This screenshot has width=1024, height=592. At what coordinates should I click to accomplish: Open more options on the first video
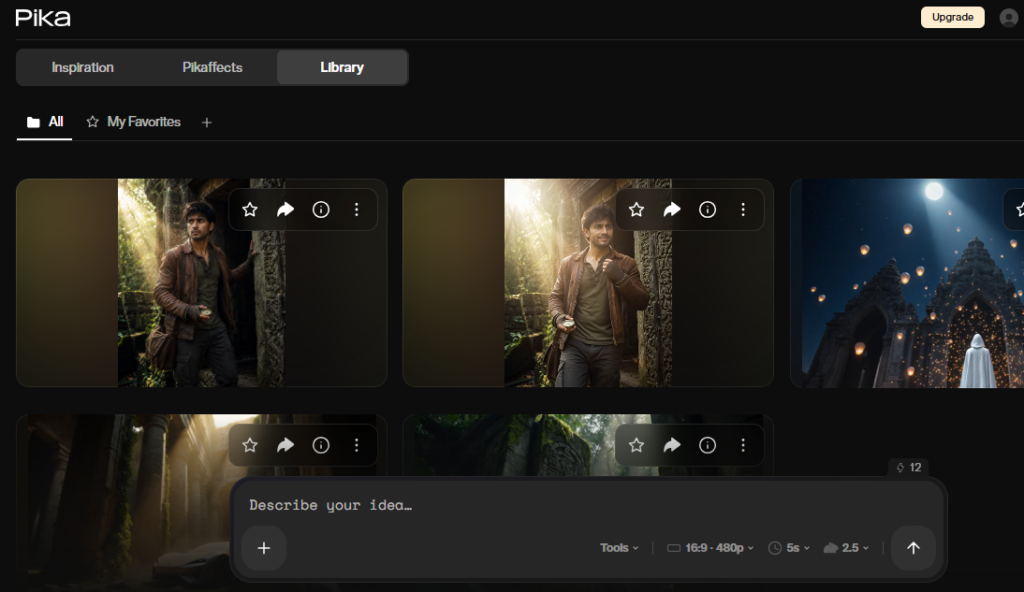click(357, 210)
